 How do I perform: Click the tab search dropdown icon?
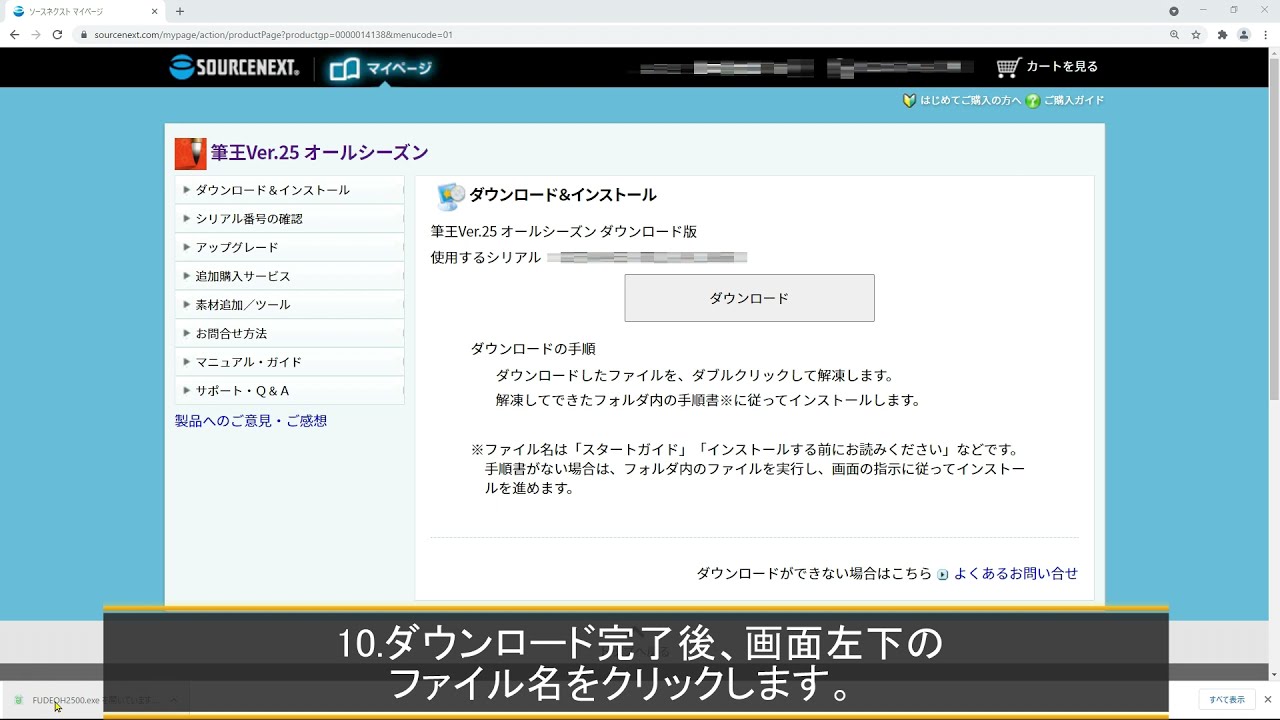[x=1174, y=11]
